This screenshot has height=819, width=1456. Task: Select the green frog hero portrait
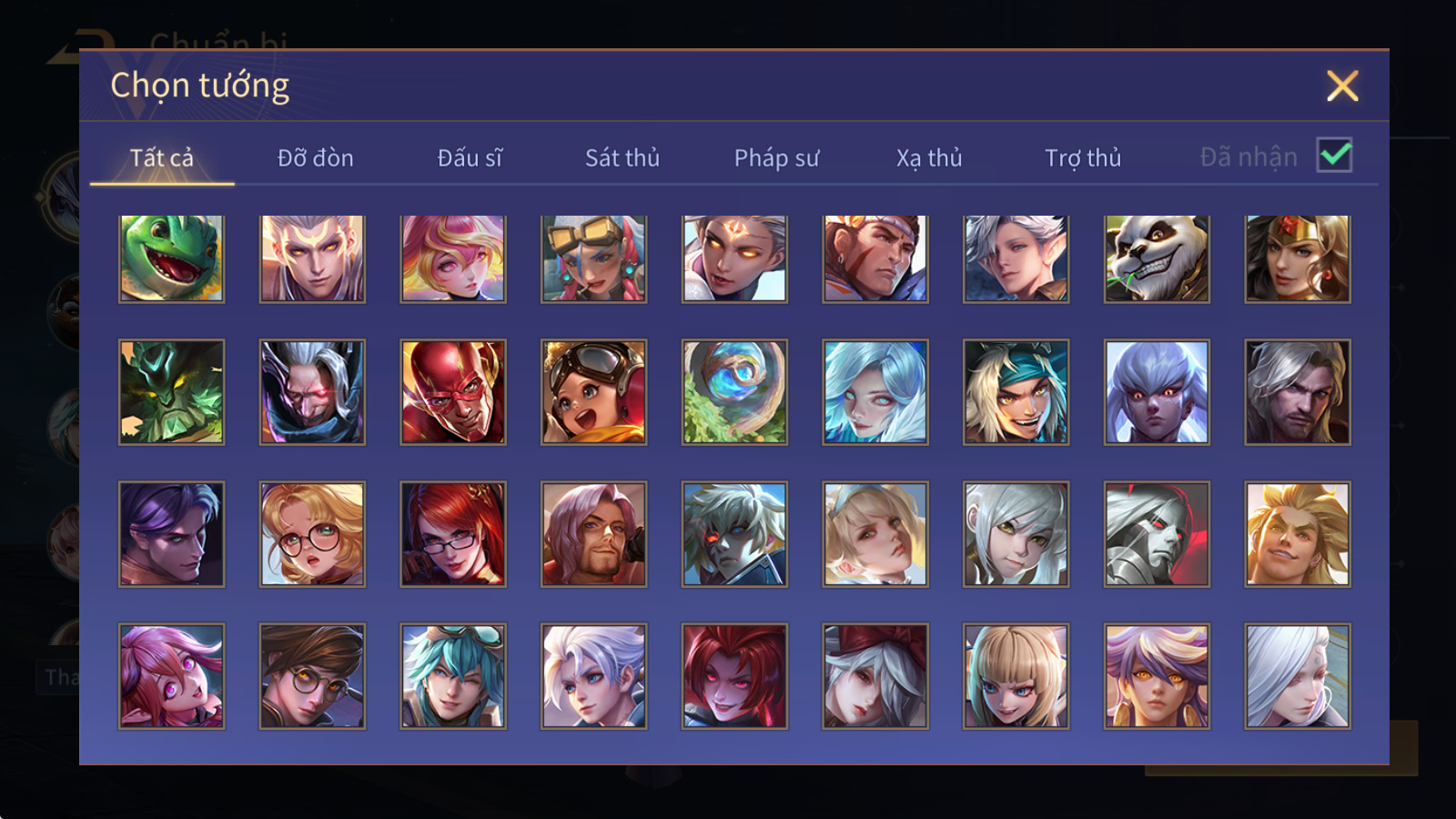pos(171,258)
